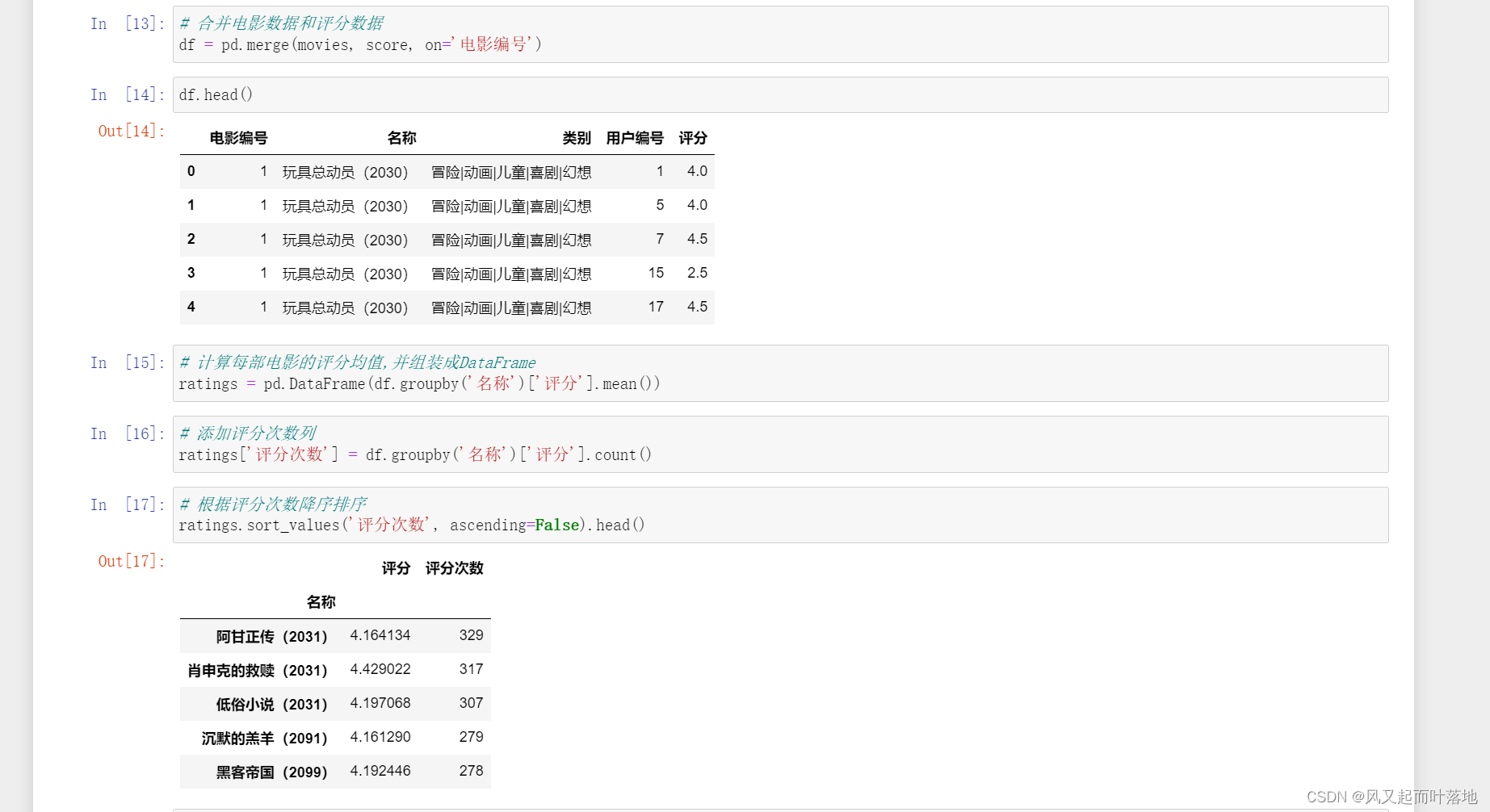Click the 名称 header in Out[14] table
Image resolution: width=1490 pixels, height=812 pixels.
(401, 138)
